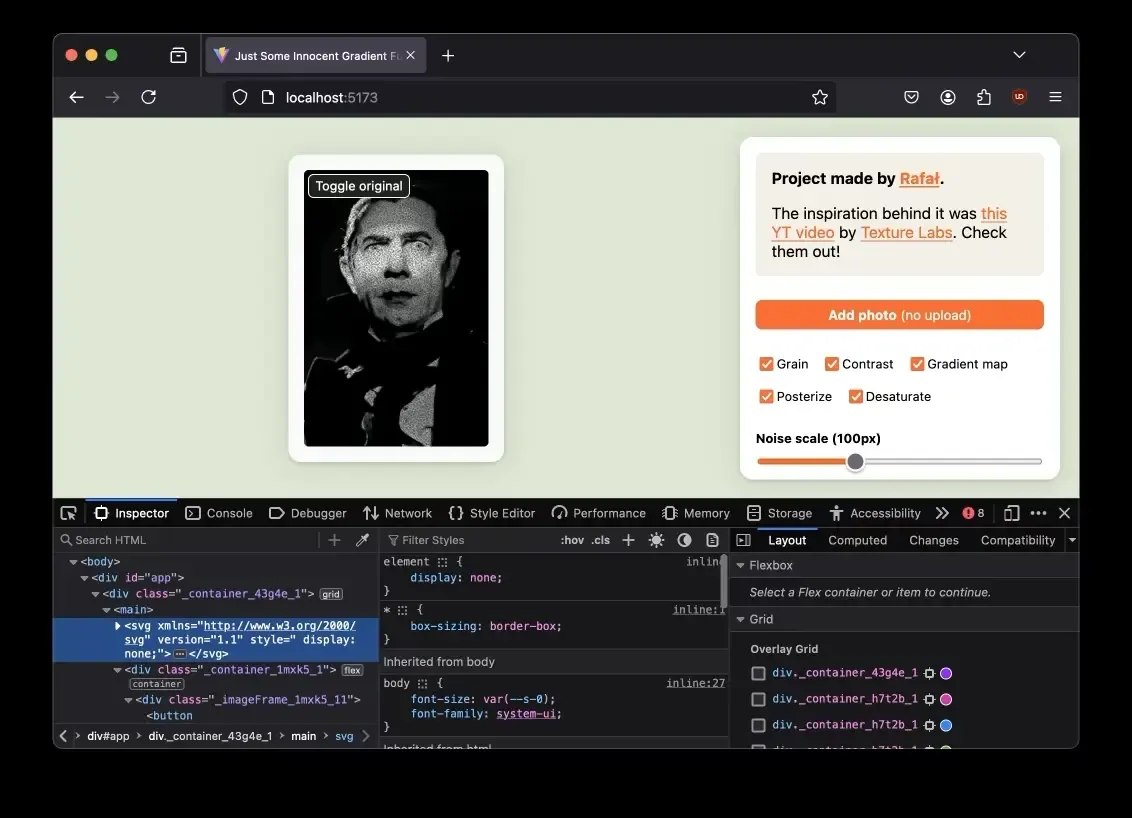Collapse the main node in markup tree

coord(107,610)
